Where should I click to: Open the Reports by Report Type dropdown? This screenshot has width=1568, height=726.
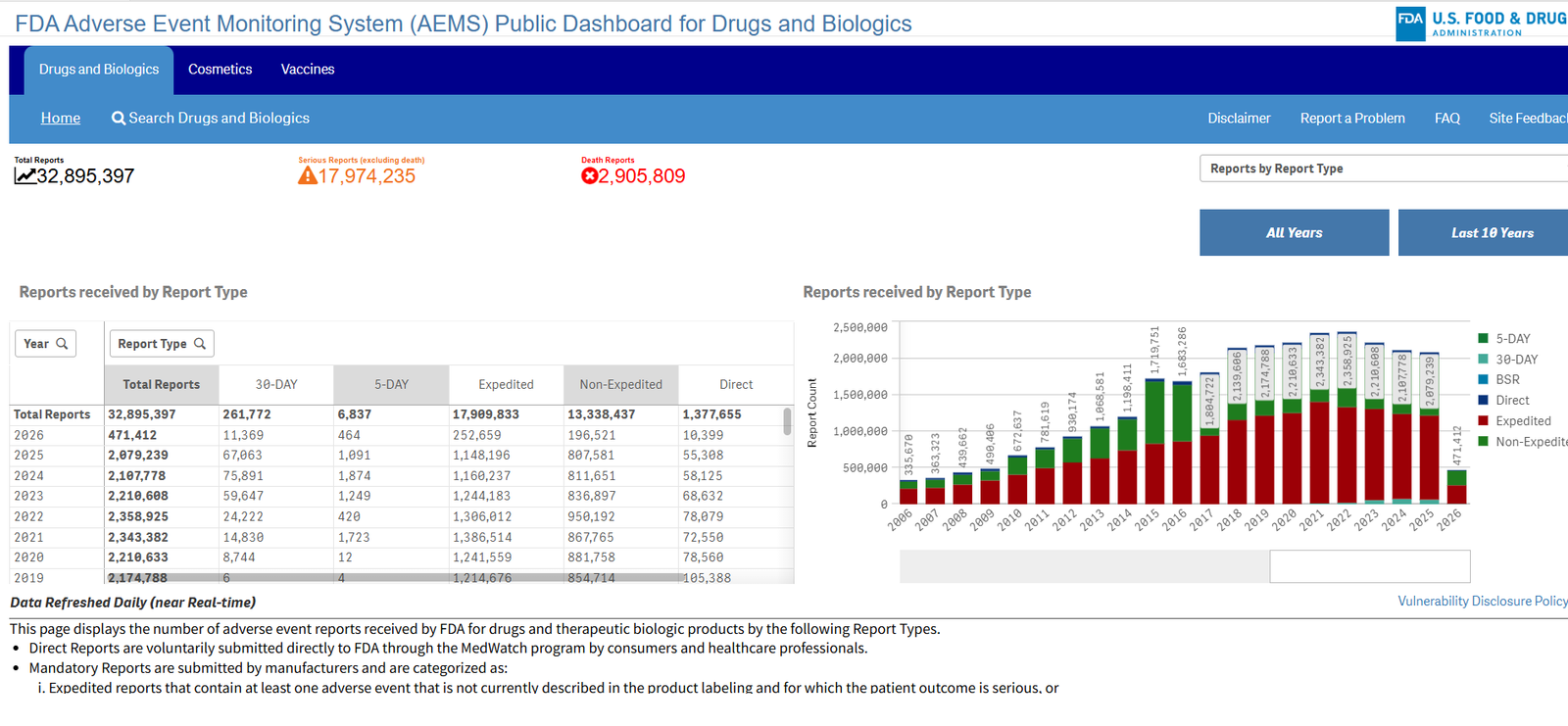[1382, 169]
